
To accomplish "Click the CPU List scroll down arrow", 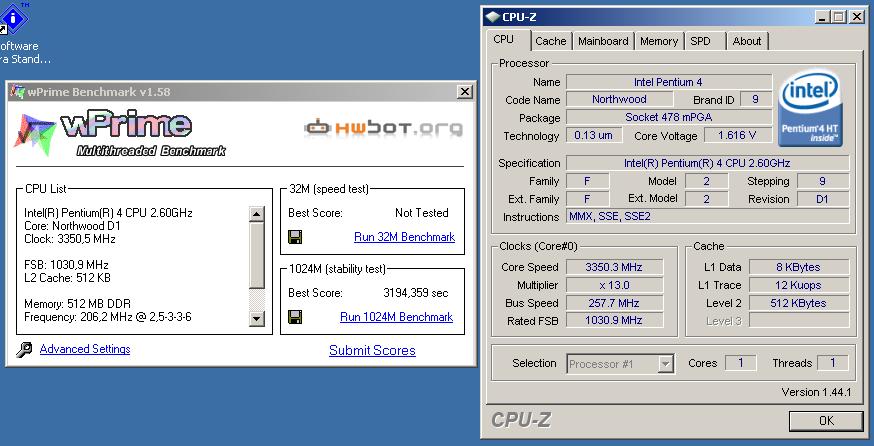I will pos(256,318).
